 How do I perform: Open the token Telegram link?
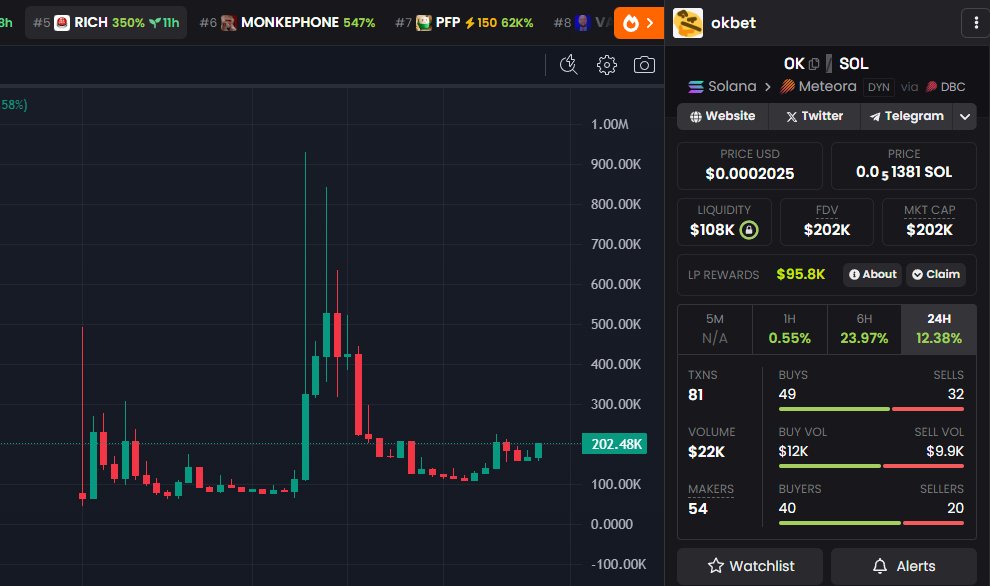click(907, 116)
